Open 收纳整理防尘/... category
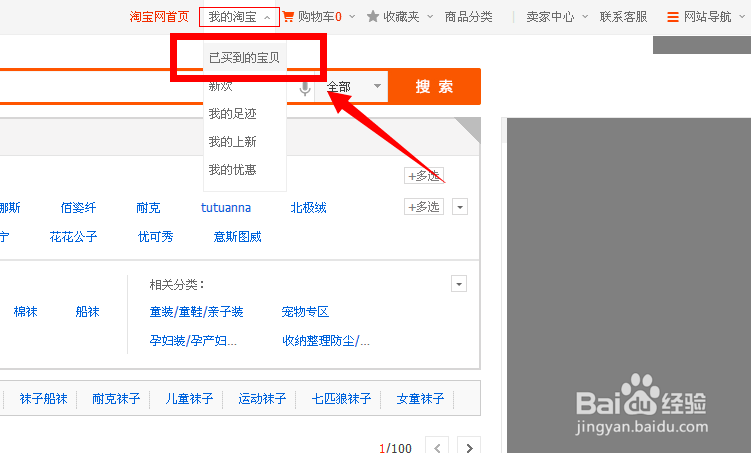 pyautogui.click(x=326, y=340)
